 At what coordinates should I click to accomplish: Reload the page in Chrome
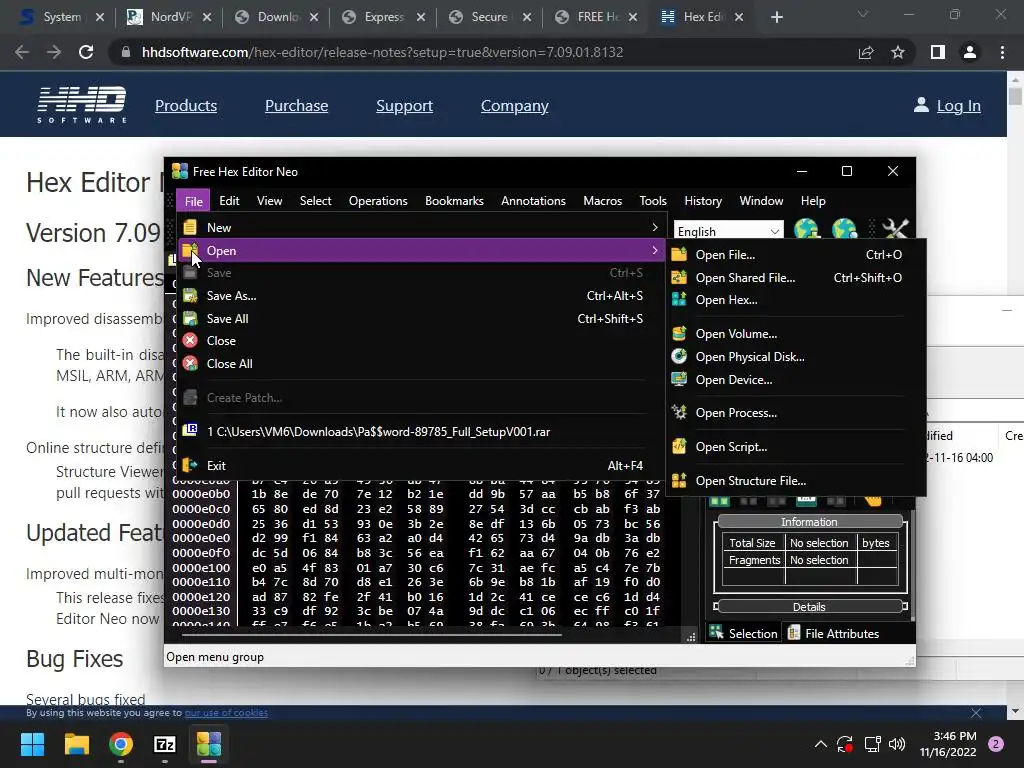[x=86, y=52]
